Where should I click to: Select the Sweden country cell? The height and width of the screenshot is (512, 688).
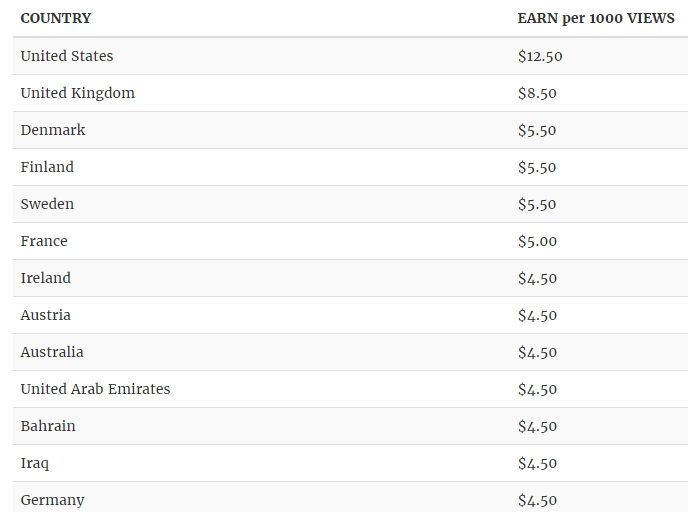point(47,204)
